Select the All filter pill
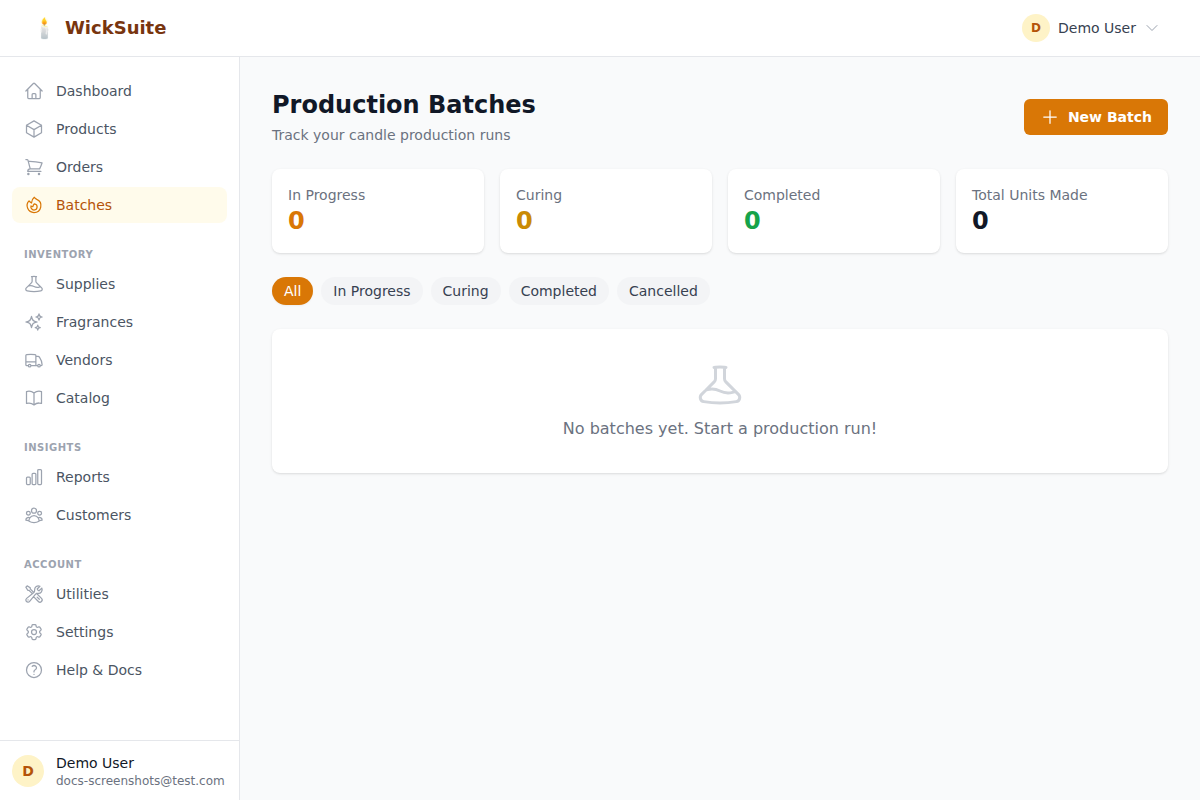 click(292, 291)
